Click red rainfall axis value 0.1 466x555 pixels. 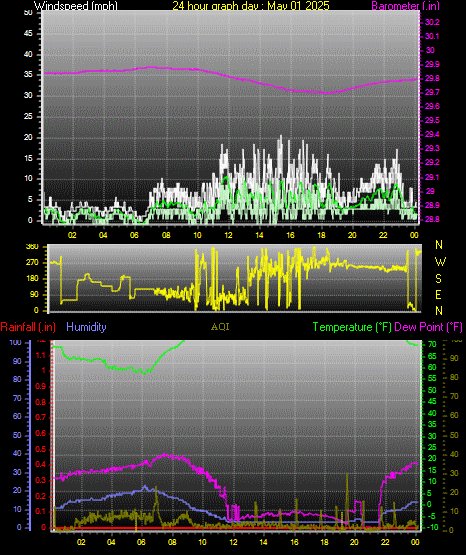[x=41, y=511]
